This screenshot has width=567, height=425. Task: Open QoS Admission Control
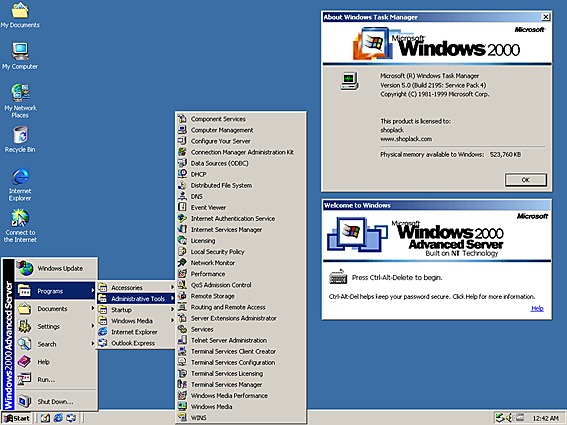click(x=241, y=285)
